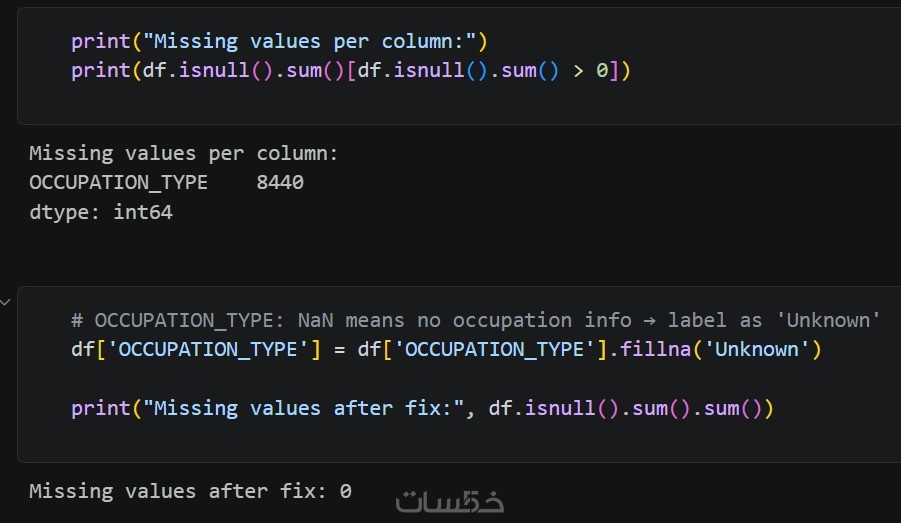The image size is (901, 523).
Task: Click the print keyword in the second cell
Action: [x=100, y=408]
